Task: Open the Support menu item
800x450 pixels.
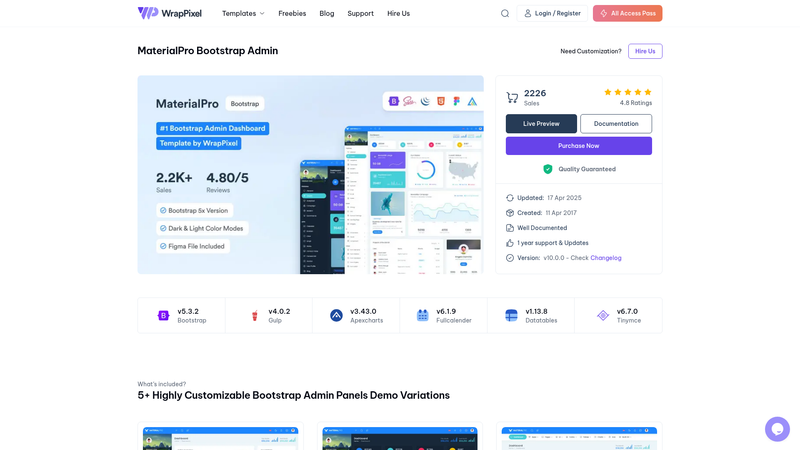Action: point(360,13)
